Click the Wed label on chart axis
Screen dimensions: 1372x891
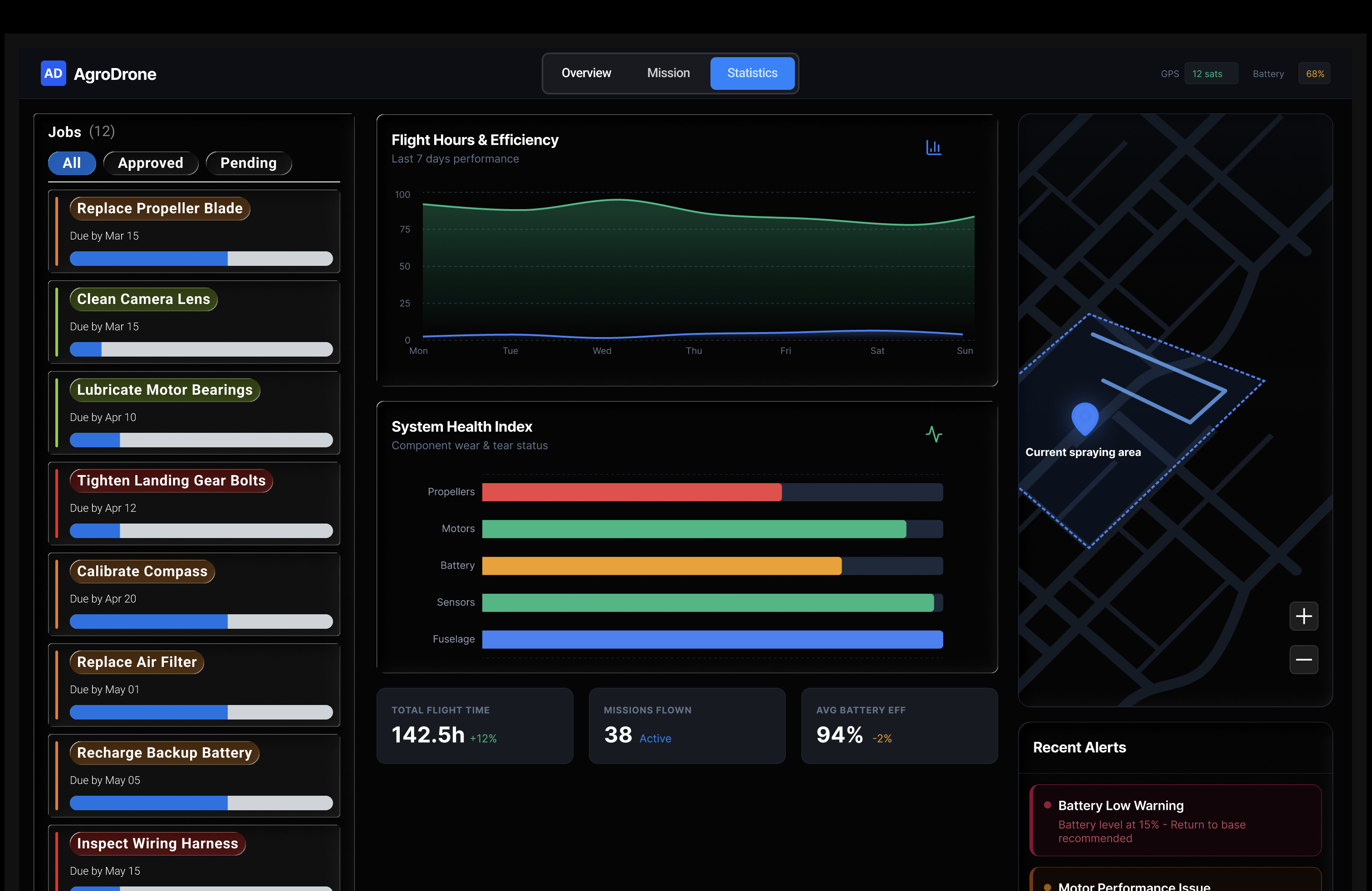[x=602, y=350]
